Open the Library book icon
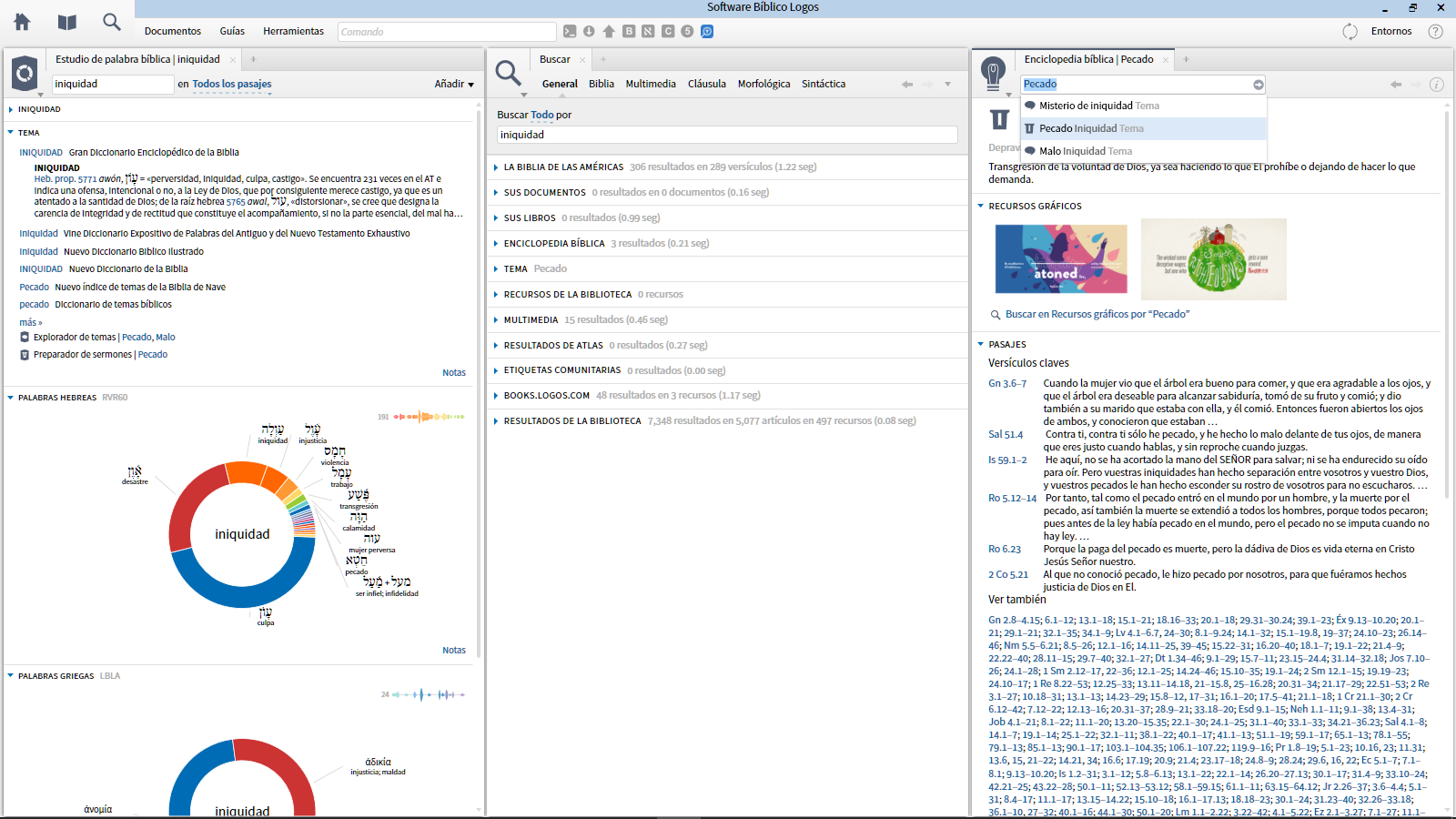The image size is (1456, 819). 66,22
